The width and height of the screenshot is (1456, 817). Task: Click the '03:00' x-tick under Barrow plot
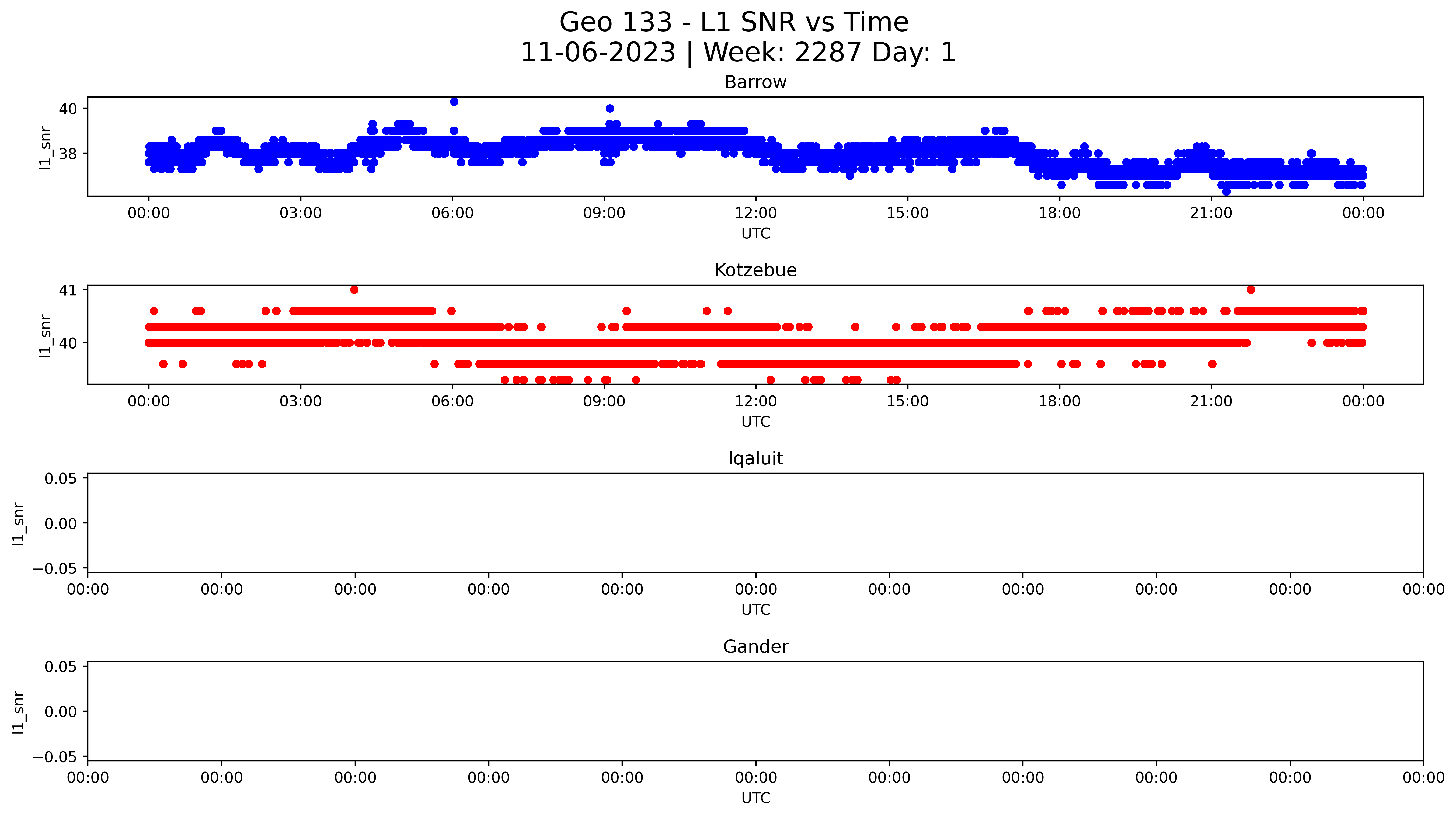(x=301, y=213)
